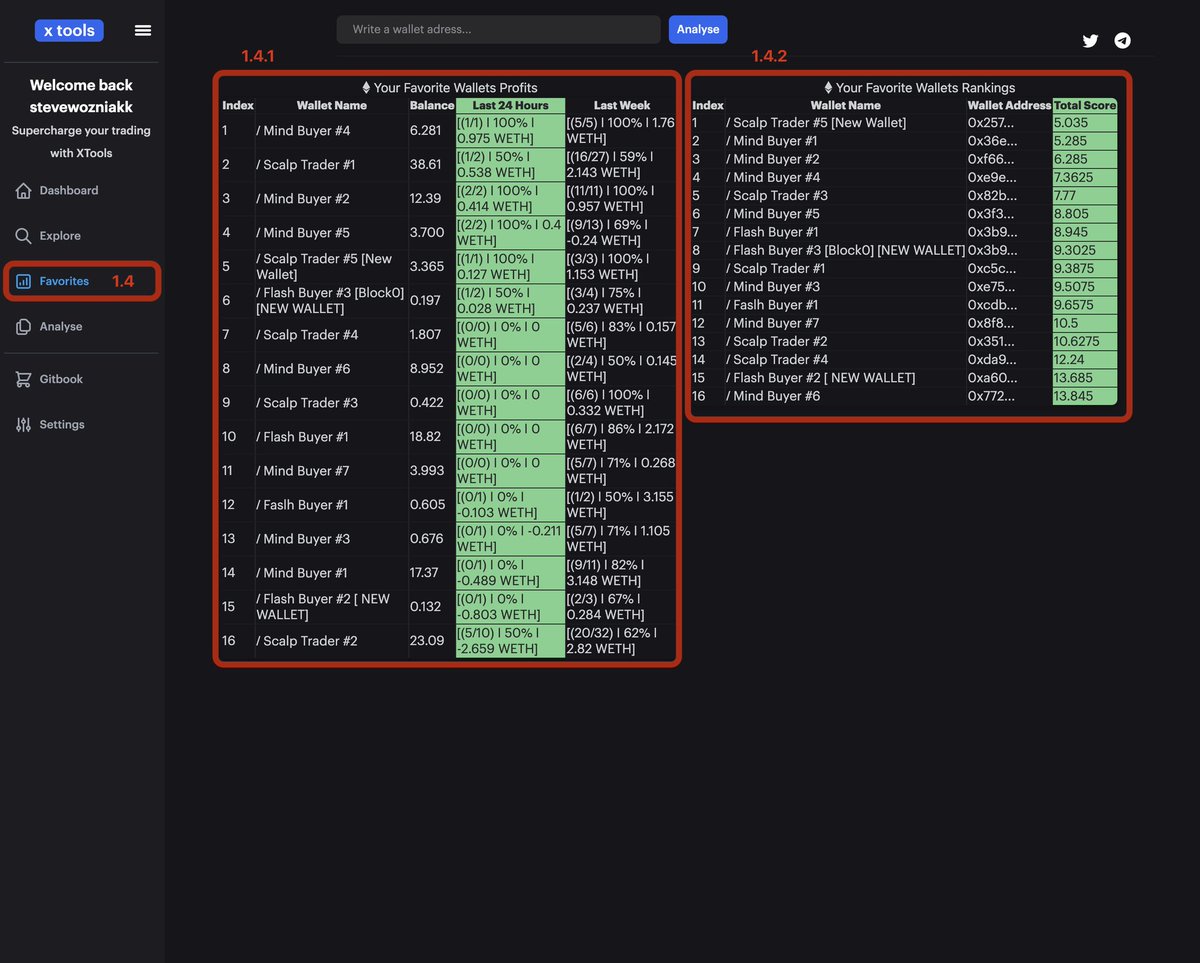Click wallet address 0x3f3...
The height and width of the screenshot is (963, 1200).
(991, 214)
